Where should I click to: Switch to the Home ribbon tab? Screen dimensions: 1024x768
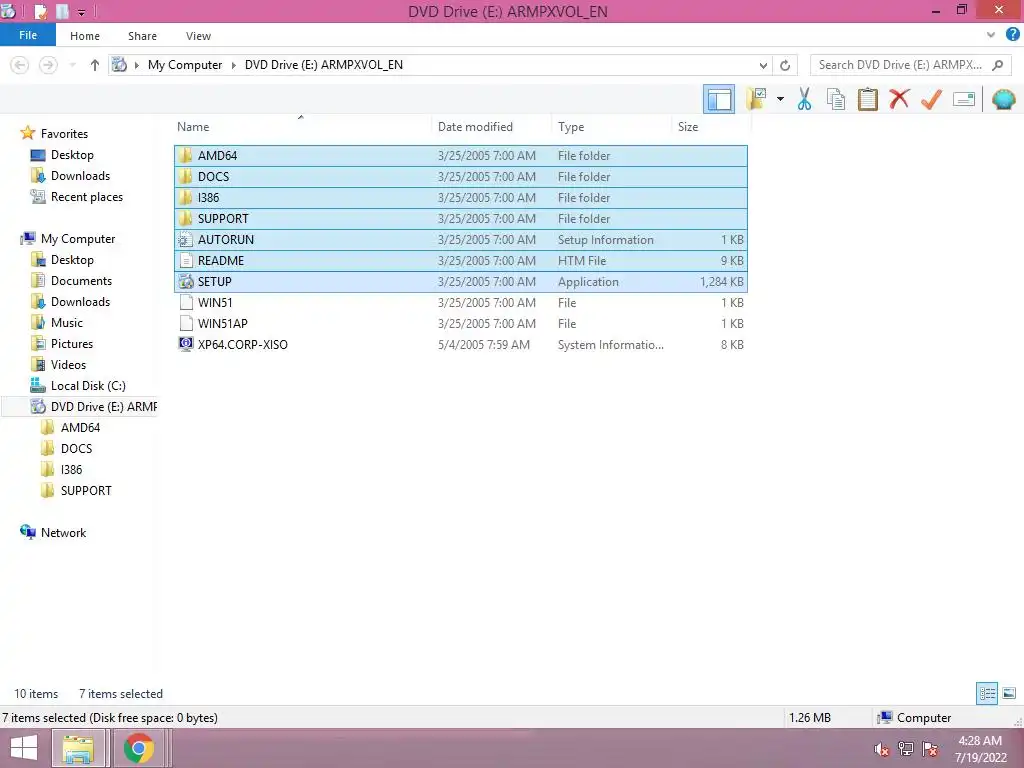(x=85, y=36)
